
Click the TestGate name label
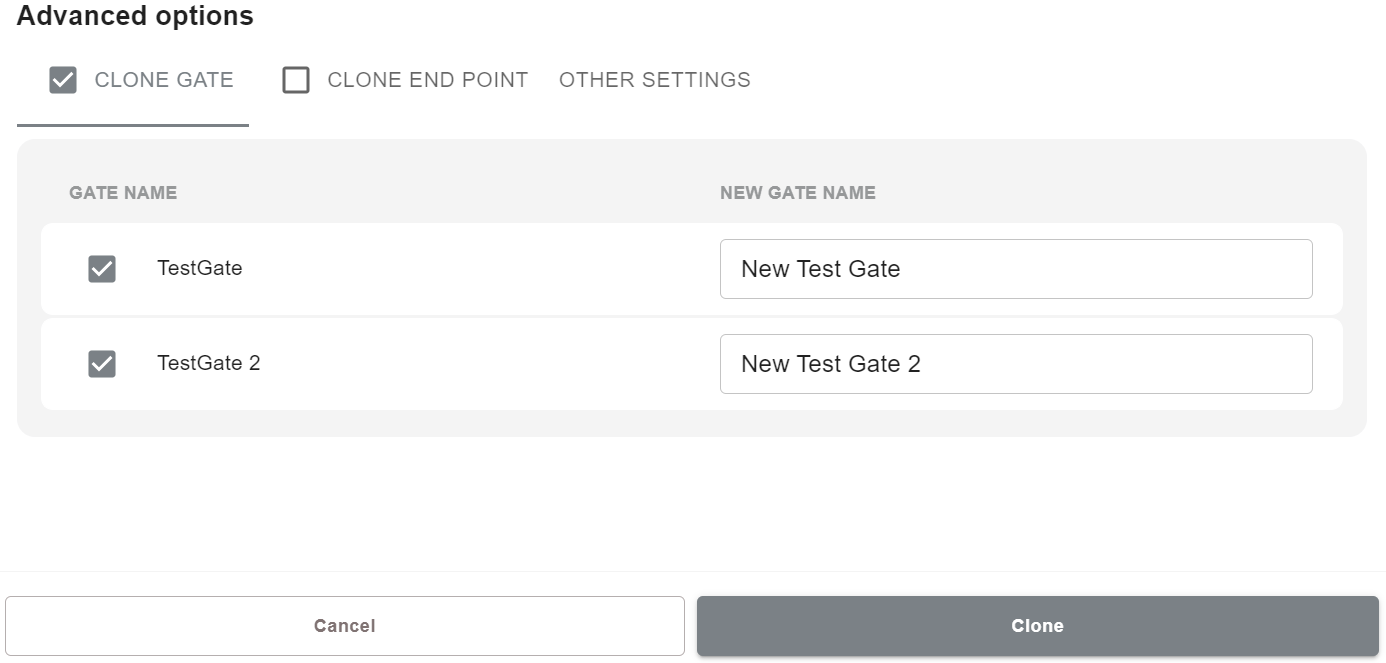coord(200,268)
